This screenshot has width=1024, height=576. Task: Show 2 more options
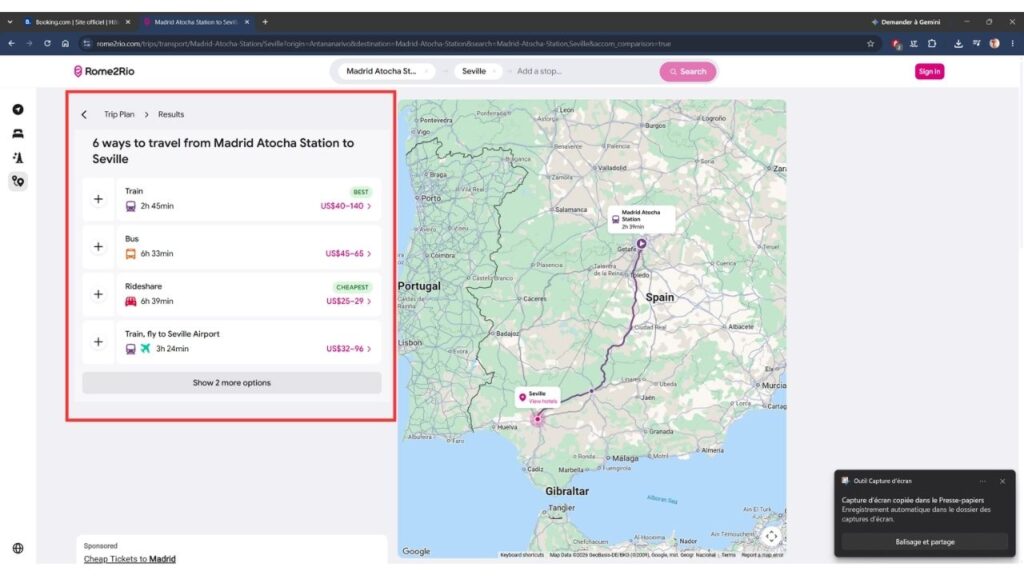coord(232,383)
